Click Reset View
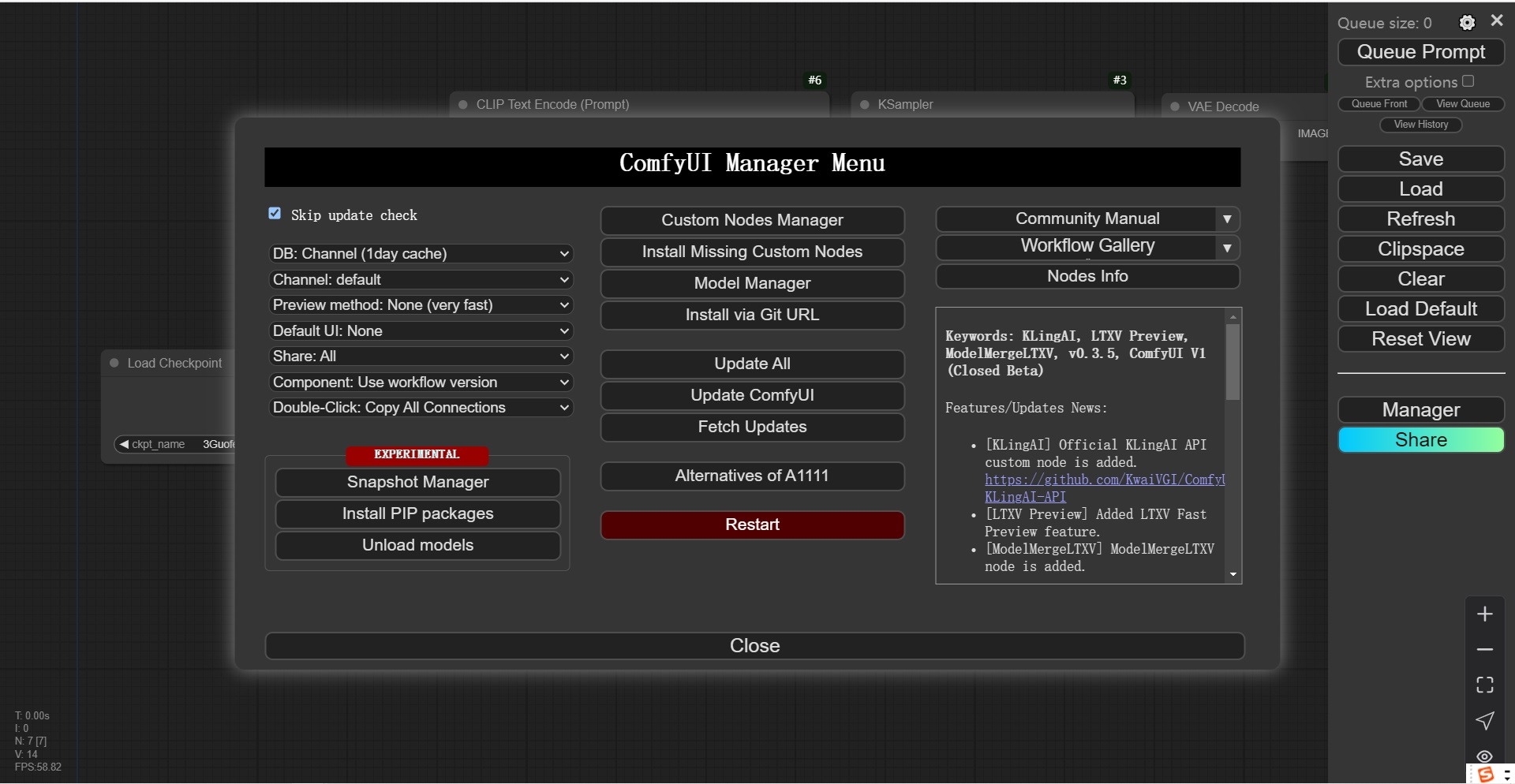 tap(1421, 339)
